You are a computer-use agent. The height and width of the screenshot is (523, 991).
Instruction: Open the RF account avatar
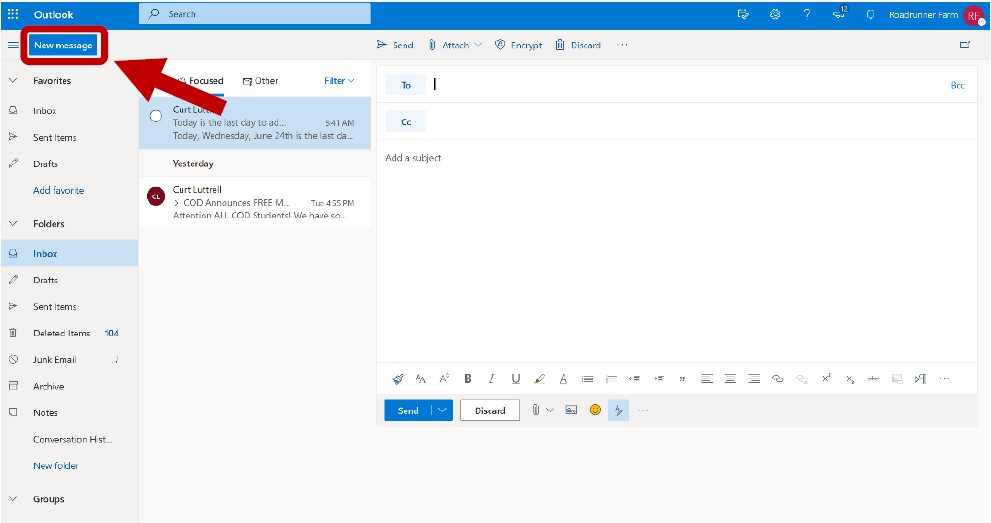coord(973,16)
